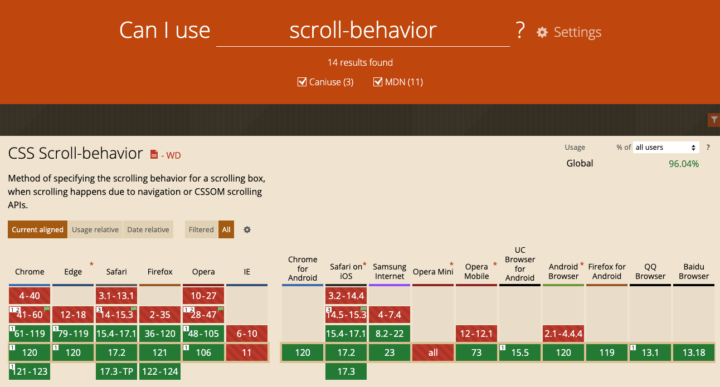Click the CSS Scroll-behavior title link

[x=75, y=153]
